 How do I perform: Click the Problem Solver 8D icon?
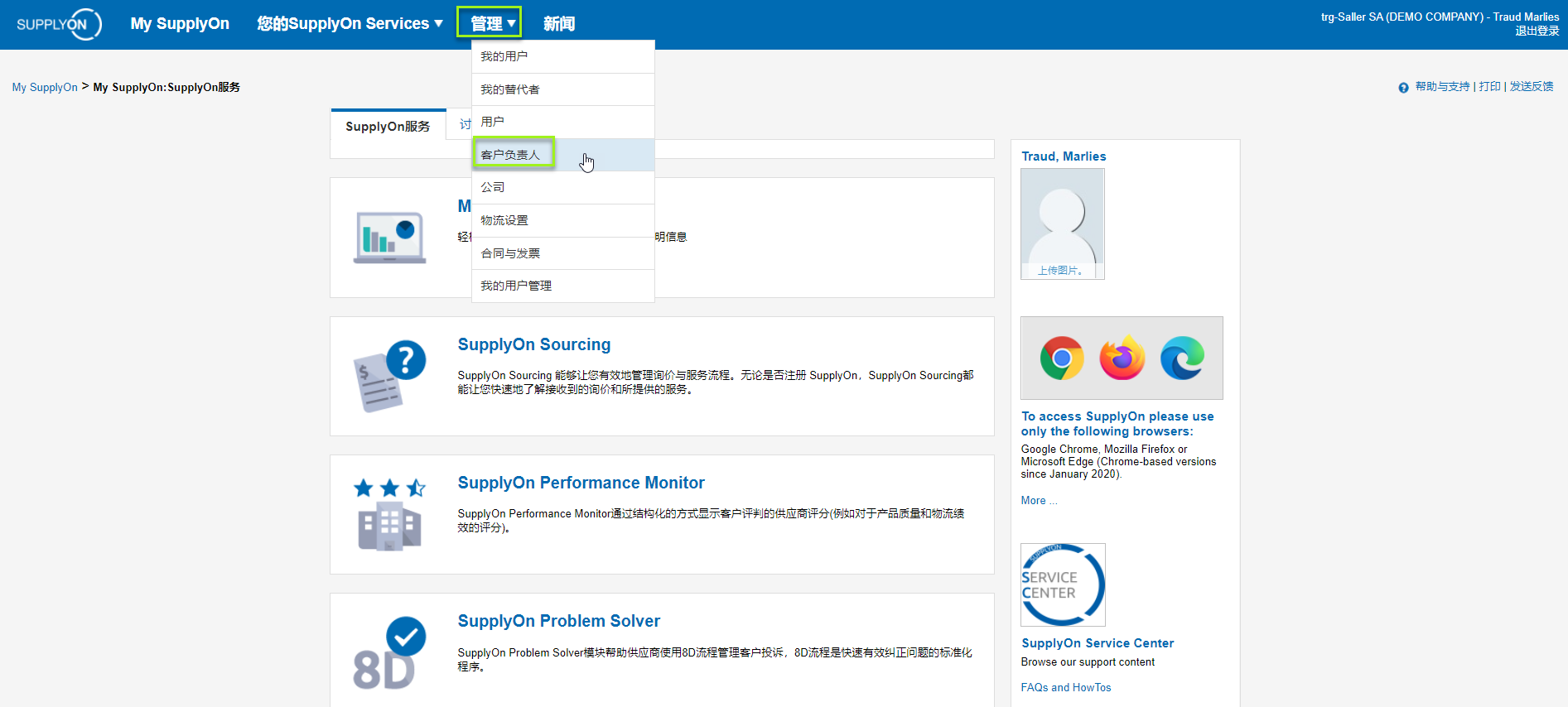click(x=389, y=653)
